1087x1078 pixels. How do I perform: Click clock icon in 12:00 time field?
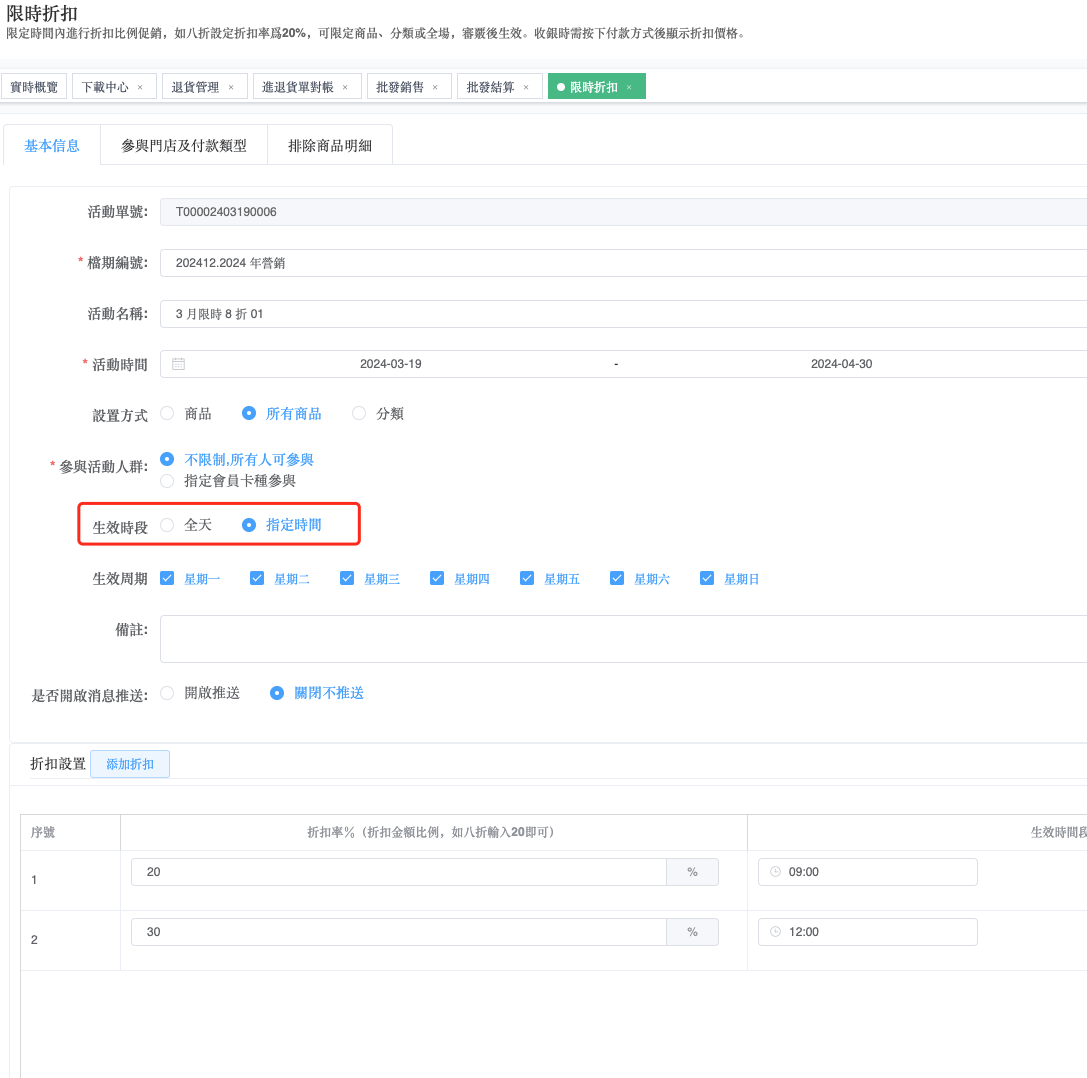775,932
